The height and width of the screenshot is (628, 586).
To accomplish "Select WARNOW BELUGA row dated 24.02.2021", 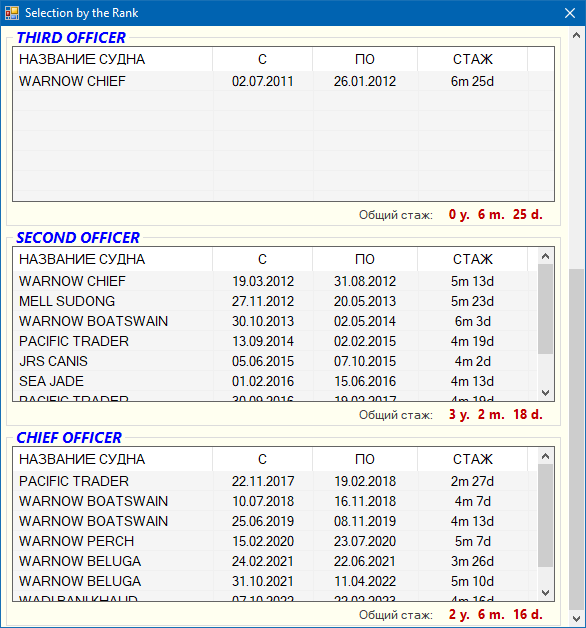I will (275, 561).
